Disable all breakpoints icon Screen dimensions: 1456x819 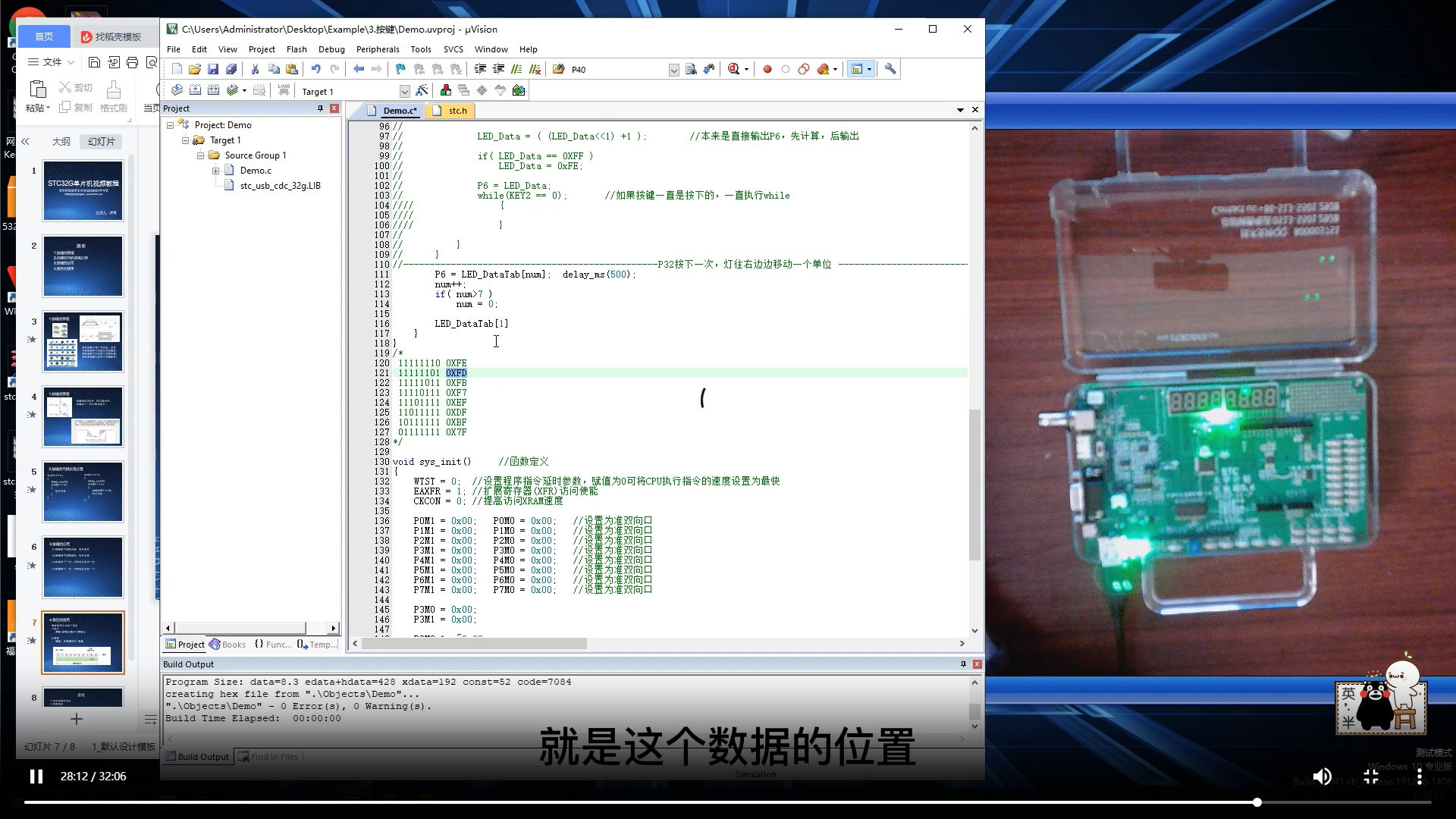804,69
